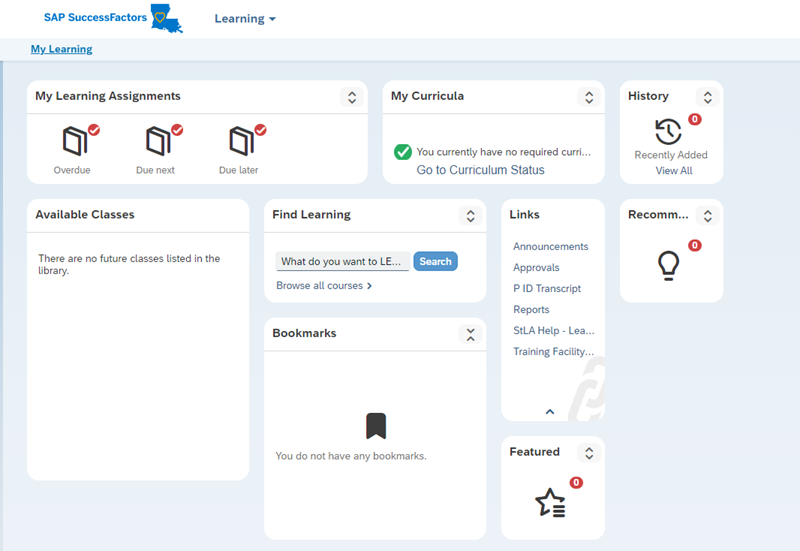Collapse the My Curricula panel
The width and height of the screenshot is (800, 551).
click(589, 97)
